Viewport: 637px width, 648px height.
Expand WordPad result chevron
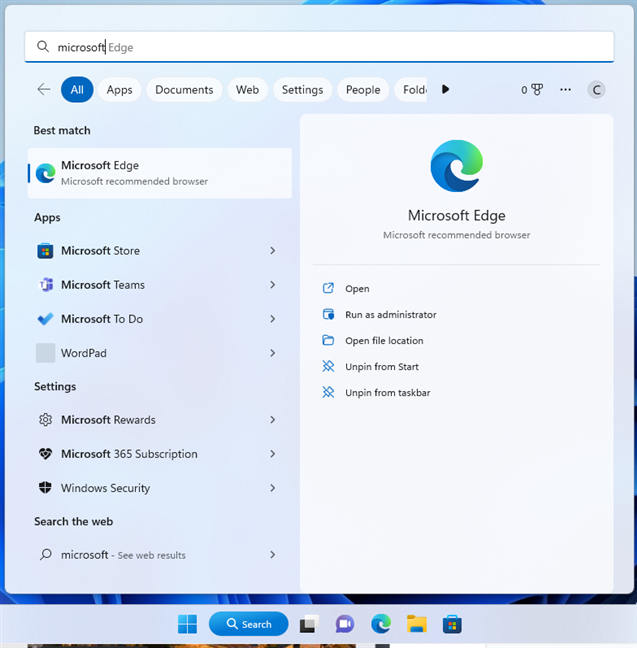pos(272,353)
